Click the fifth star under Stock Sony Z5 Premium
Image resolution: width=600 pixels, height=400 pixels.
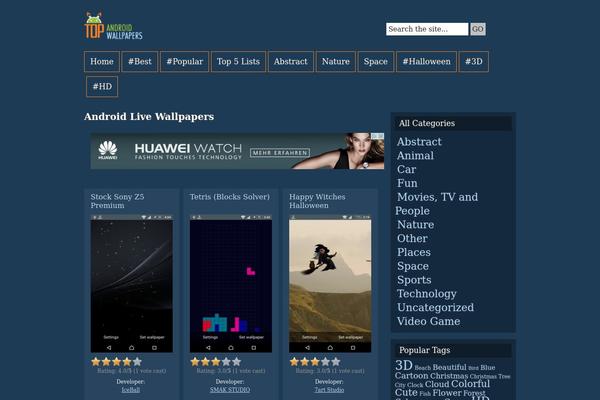137,361
